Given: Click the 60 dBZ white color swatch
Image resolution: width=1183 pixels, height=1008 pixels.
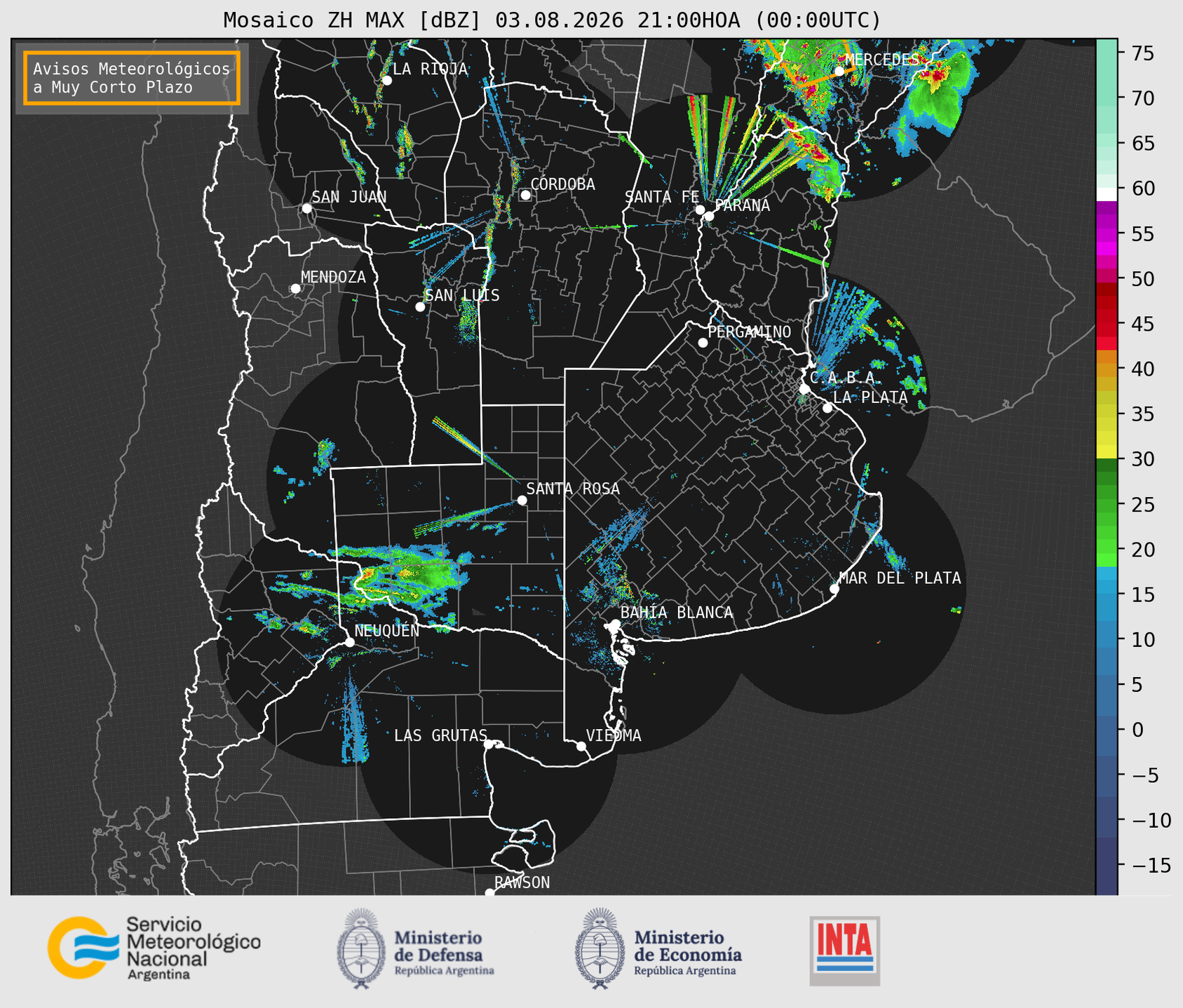Looking at the screenshot, I should point(1107,194).
